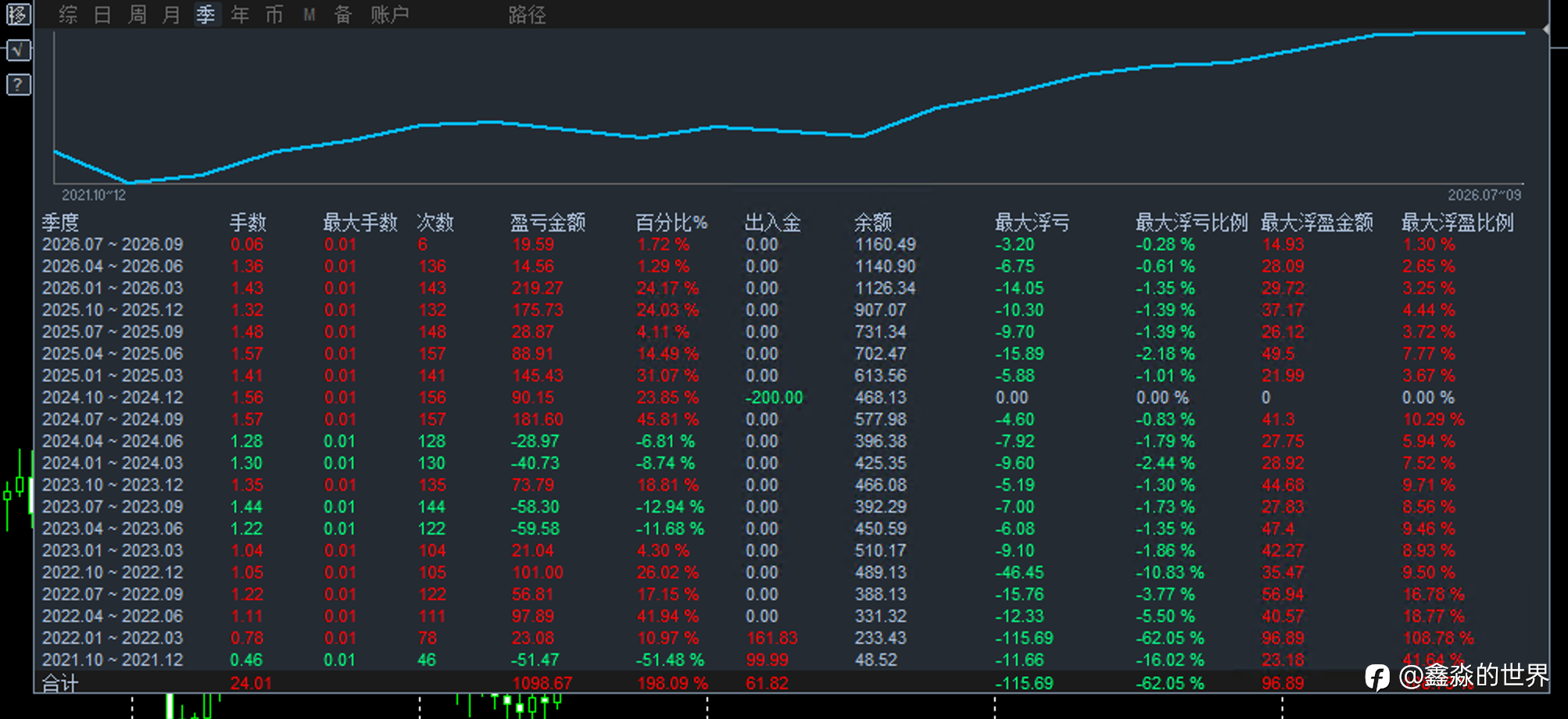The width and height of the screenshot is (1568, 719).
Task: Open the 币 currency tab
Action: tap(274, 14)
